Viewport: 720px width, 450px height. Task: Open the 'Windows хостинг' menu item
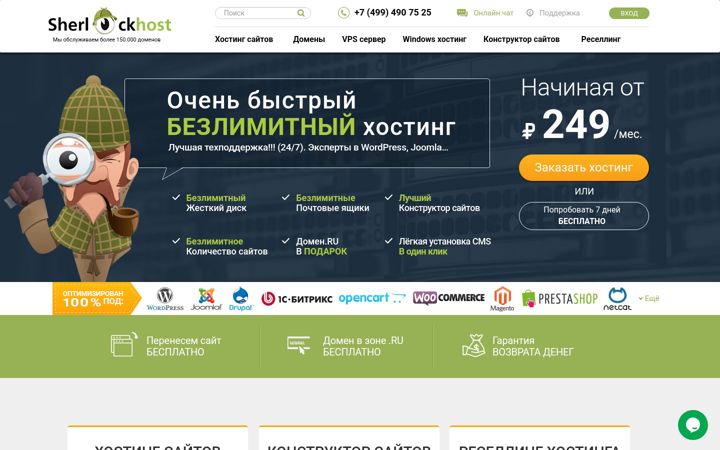click(x=434, y=39)
